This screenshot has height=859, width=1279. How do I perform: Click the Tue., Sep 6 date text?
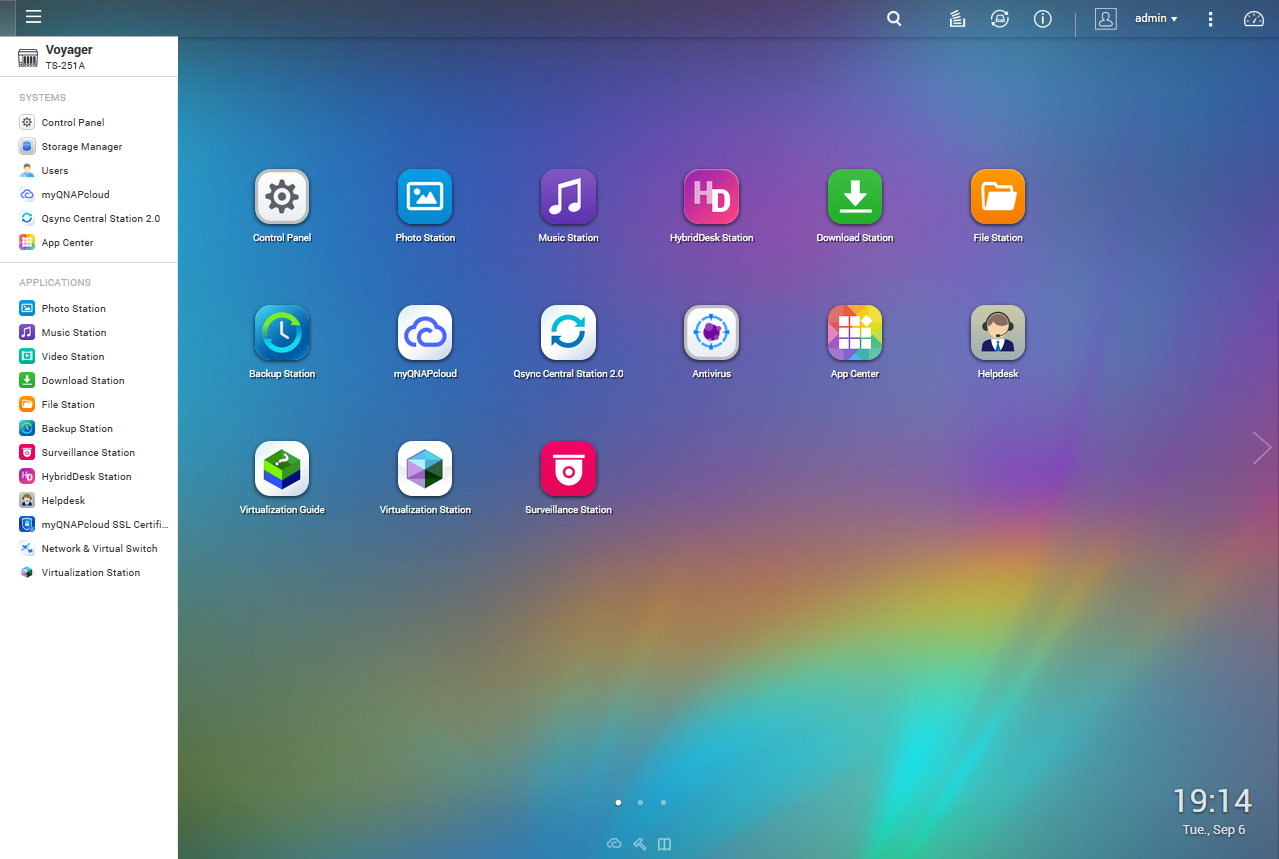coord(1214,830)
